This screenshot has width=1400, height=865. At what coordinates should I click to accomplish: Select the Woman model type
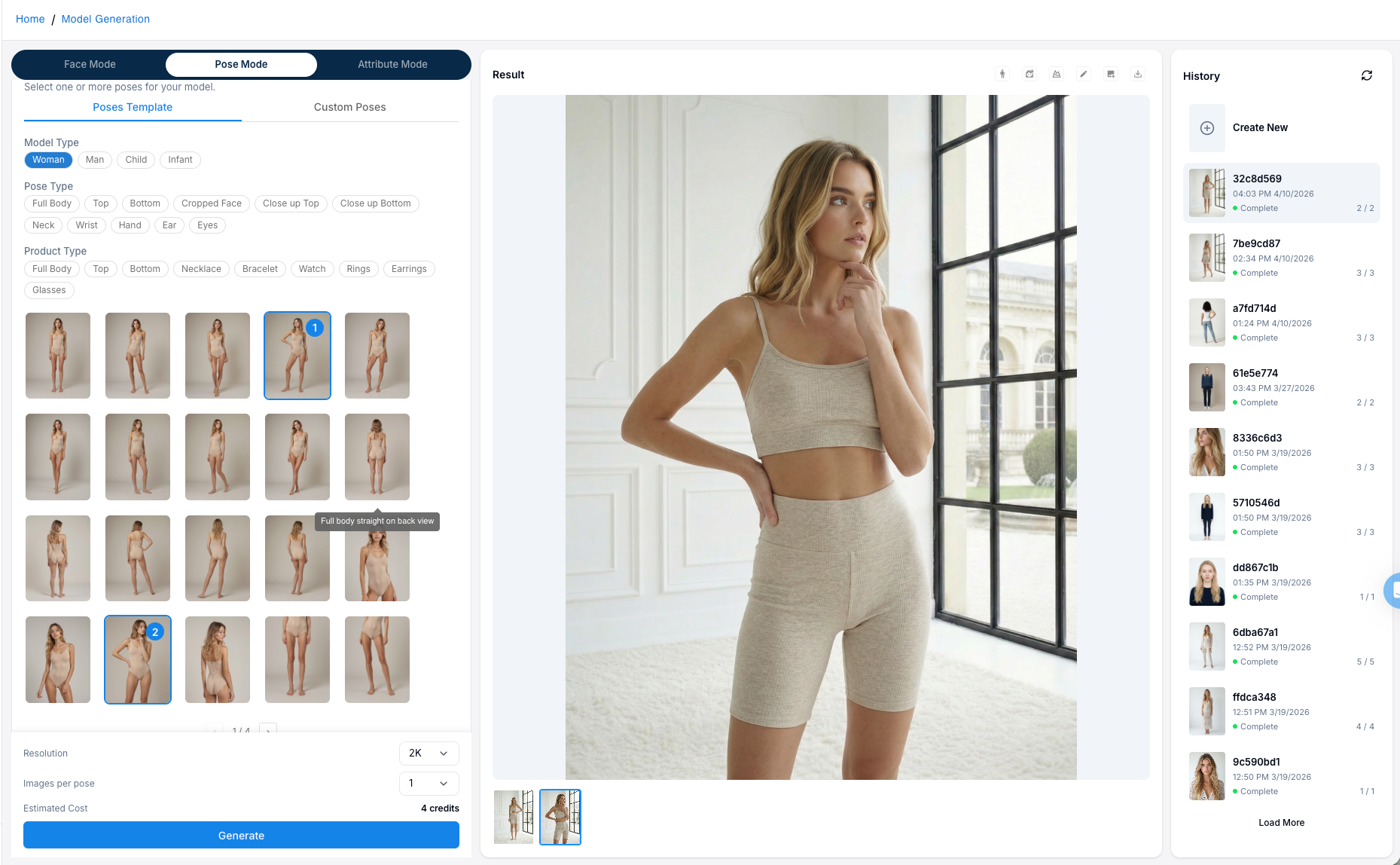coord(48,160)
